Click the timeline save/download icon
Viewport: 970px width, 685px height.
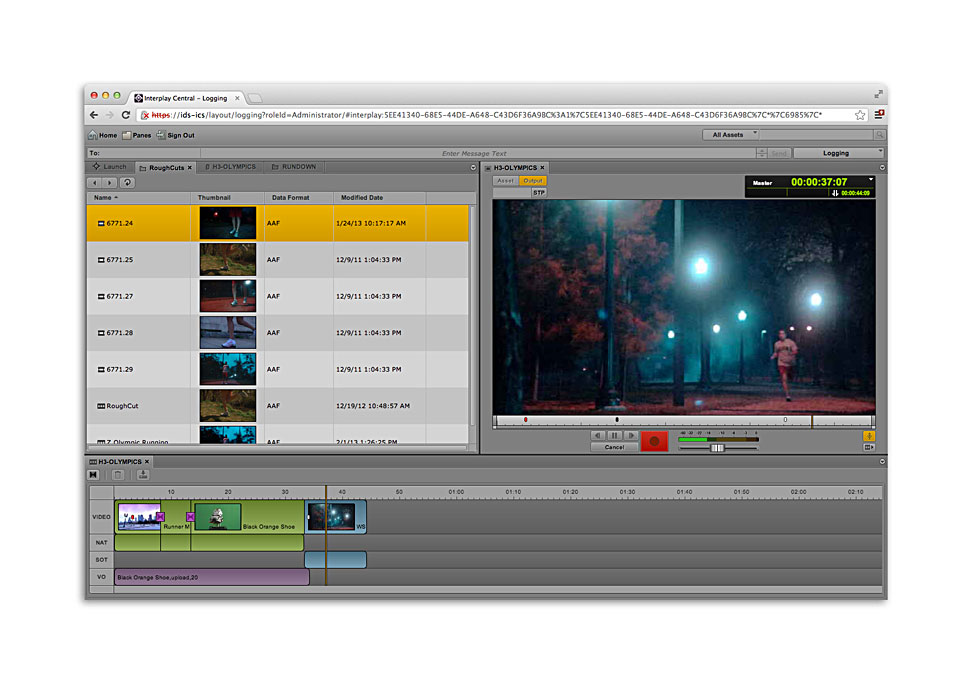click(x=142, y=475)
